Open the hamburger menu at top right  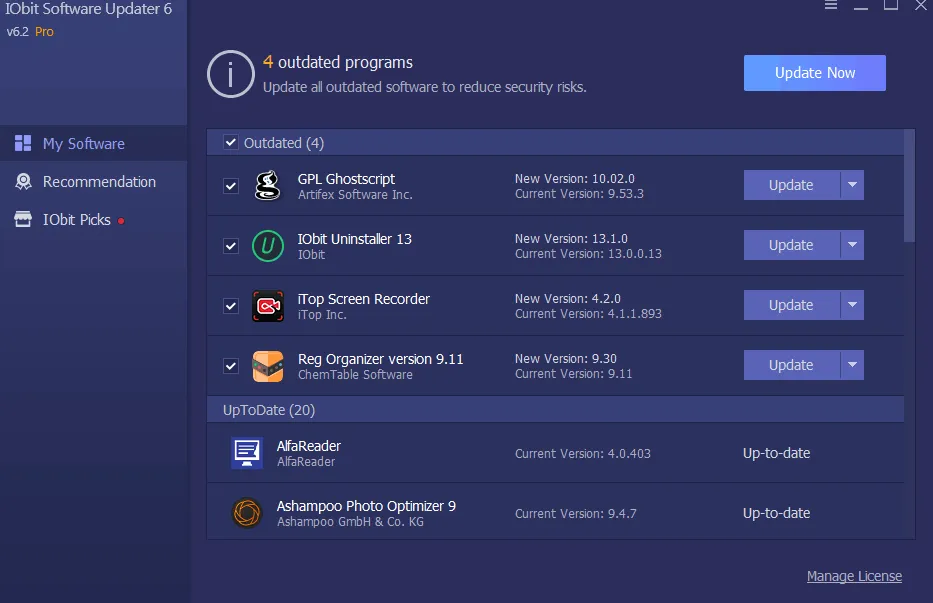831,6
